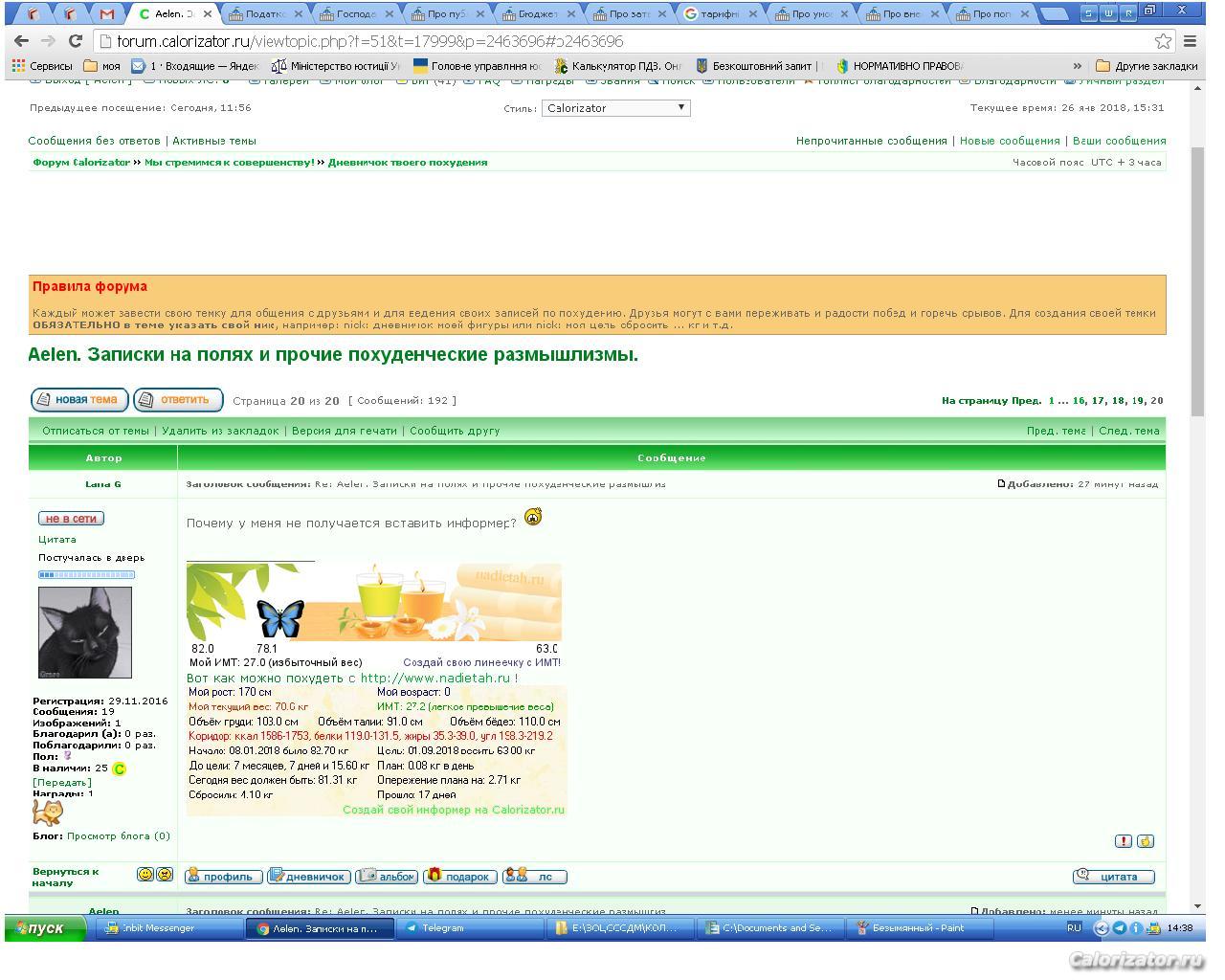Bookmark this page with the star icon
Screen dimensions: 1225x980
tap(1163, 41)
